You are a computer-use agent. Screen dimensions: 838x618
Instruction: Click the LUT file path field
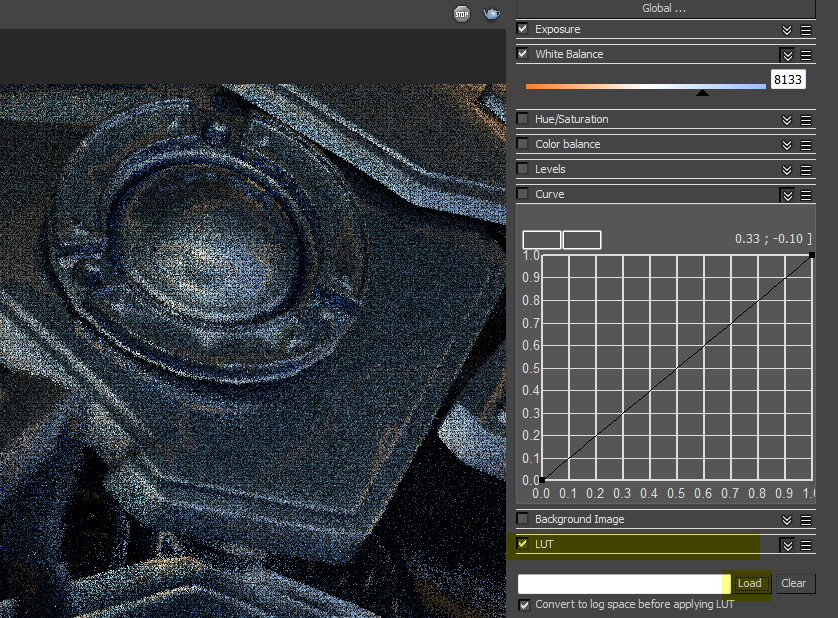620,583
